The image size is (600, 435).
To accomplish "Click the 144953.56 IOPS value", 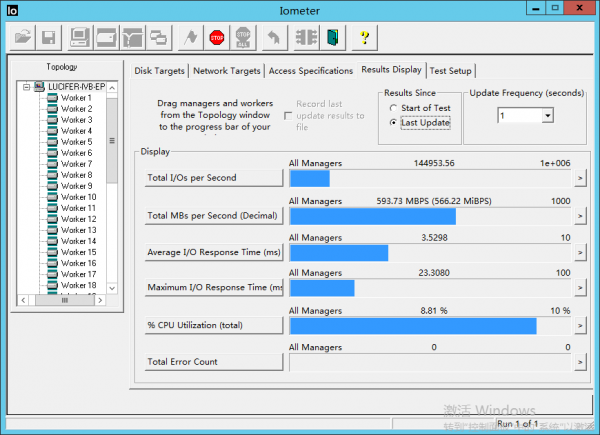I will pos(434,163).
